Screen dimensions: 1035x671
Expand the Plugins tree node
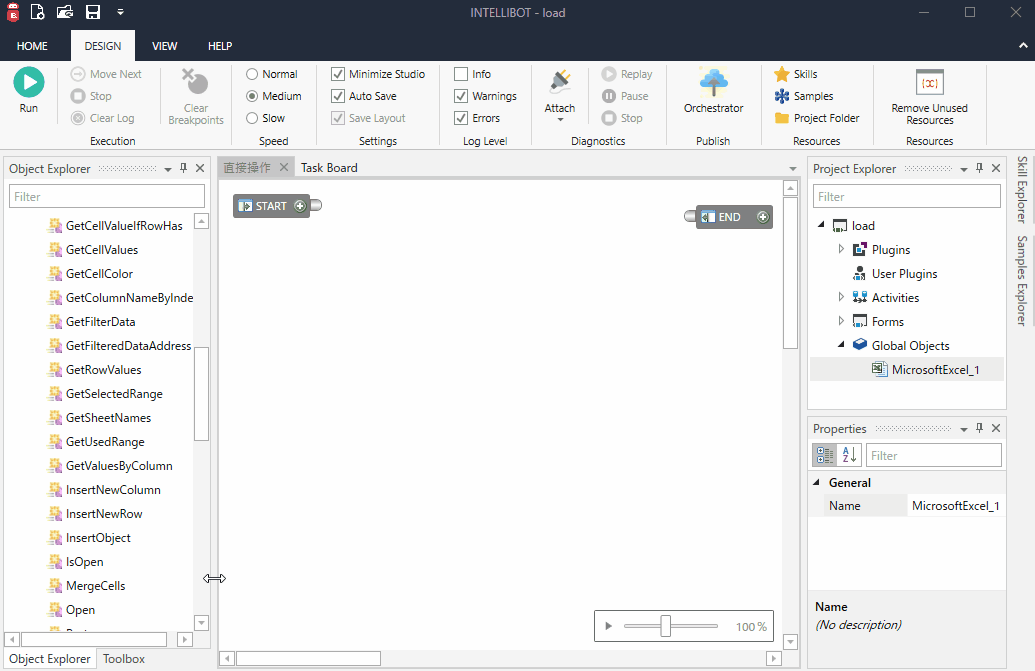pyautogui.click(x=841, y=249)
